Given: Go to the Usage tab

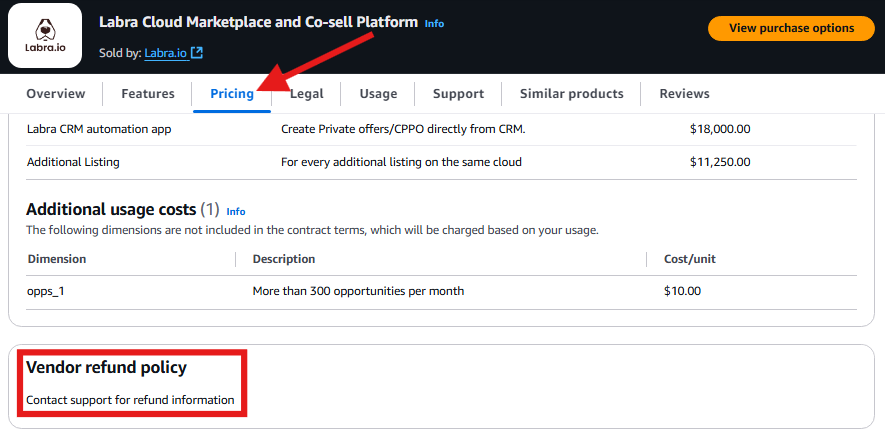Looking at the screenshot, I should tap(378, 94).
